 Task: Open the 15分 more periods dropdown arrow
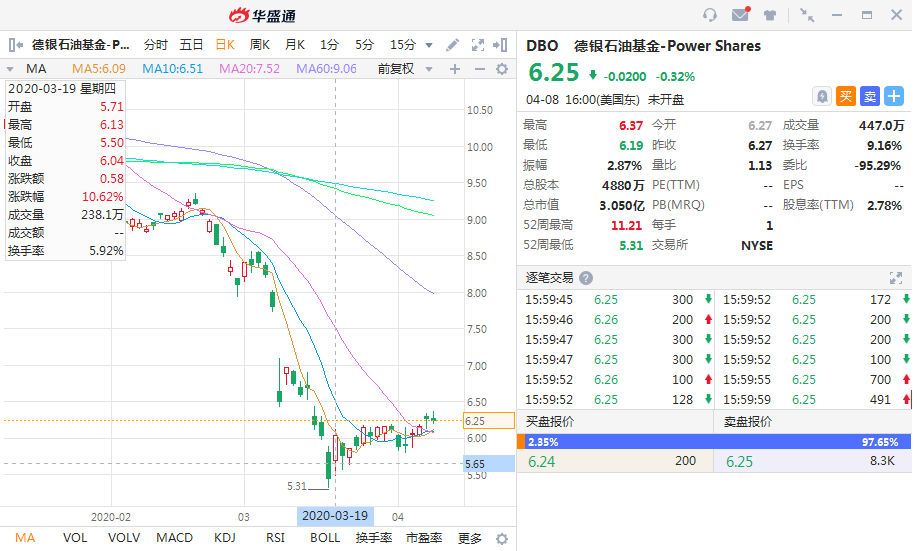click(x=429, y=45)
